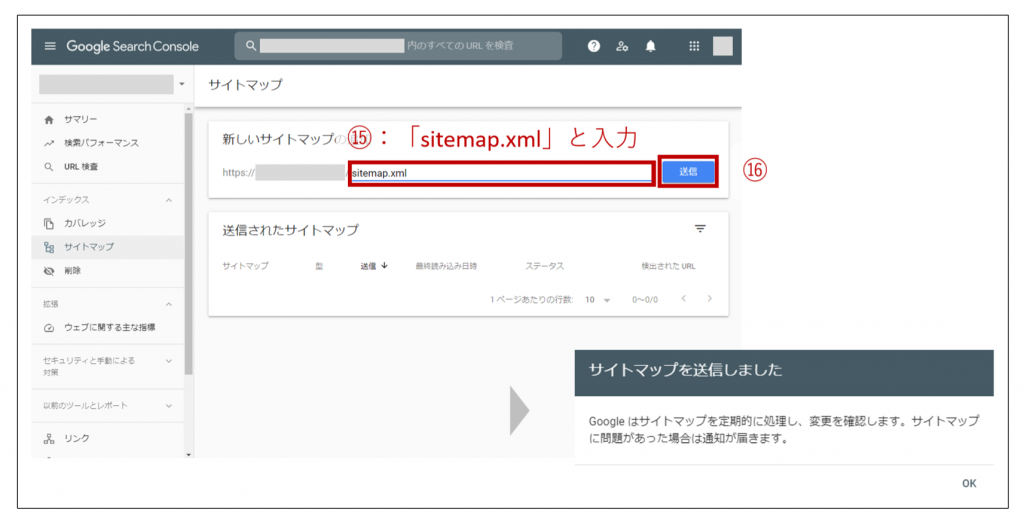Screen dimensions: 1024x524
Task: Click the 送信 submit button
Action: point(688,172)
